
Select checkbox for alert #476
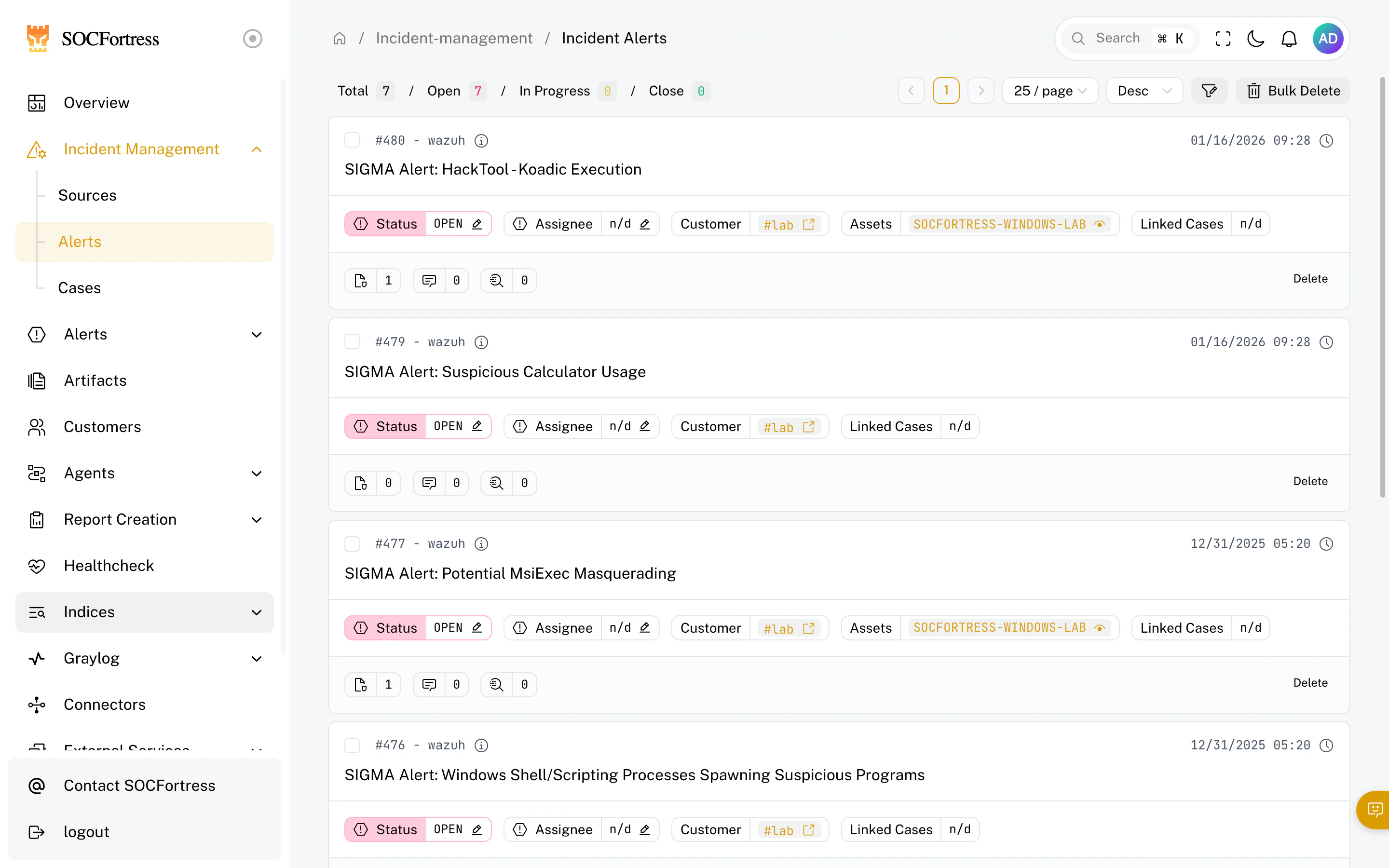[x=352, y=745]
